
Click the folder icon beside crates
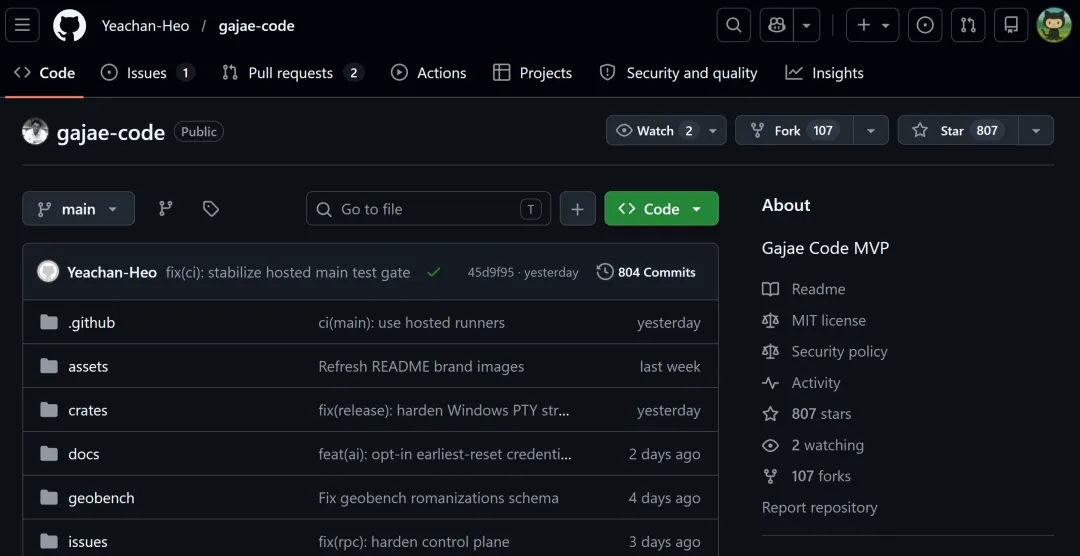point(49,410)
